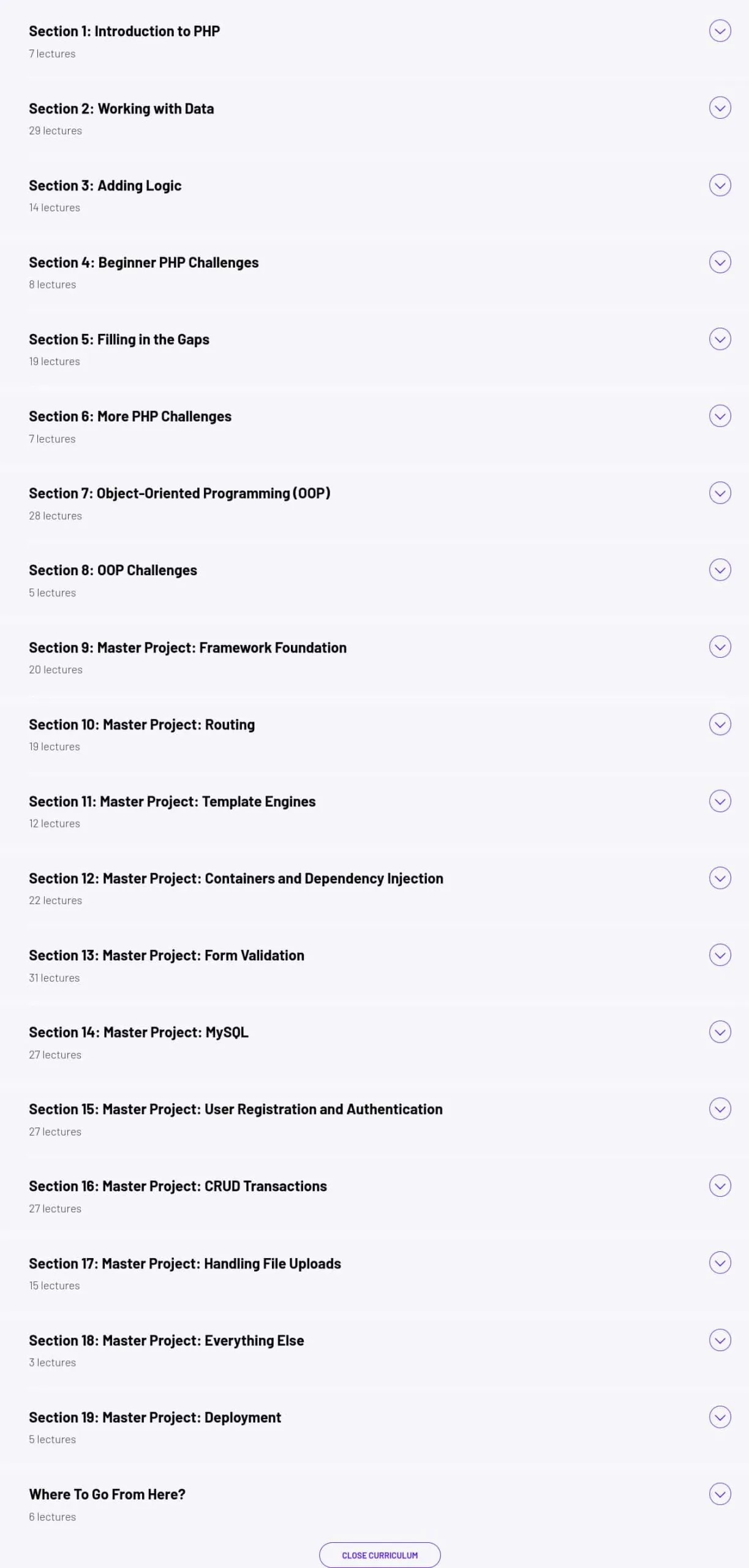Expand Section 2: Working with Data chevron
The image size is (749, 1568).
tap(720, 108)
